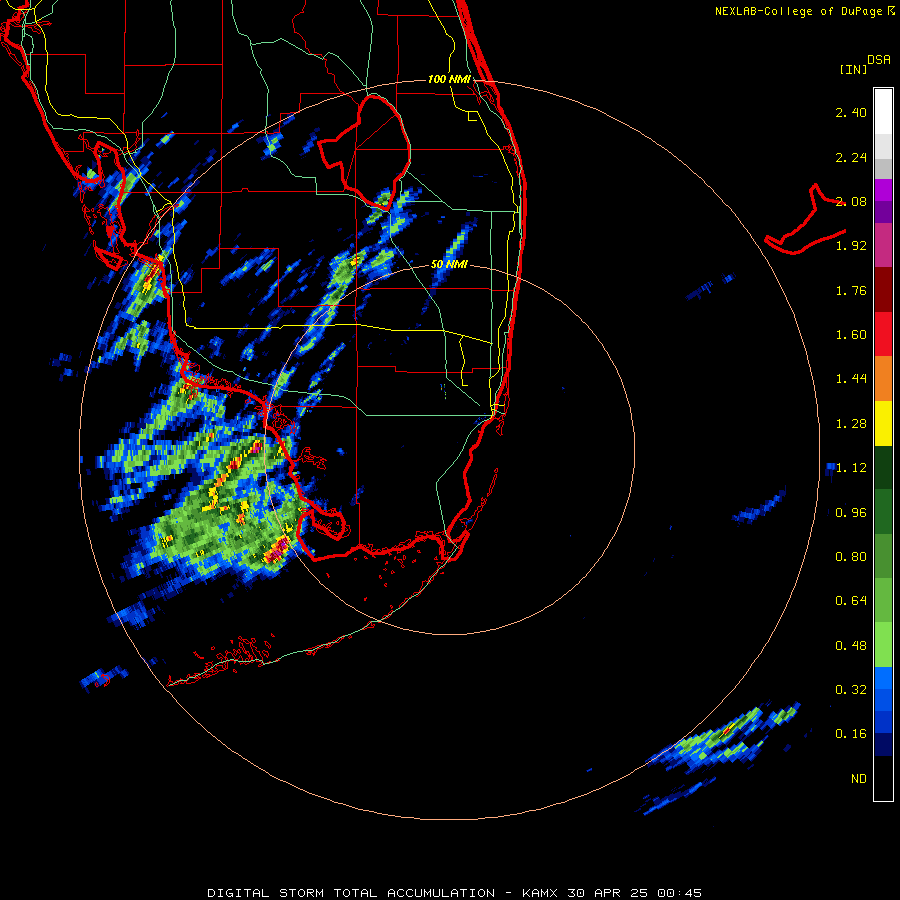Click the [IN] units label
This screenshot has height=900, width=900.
pos(853,69)
